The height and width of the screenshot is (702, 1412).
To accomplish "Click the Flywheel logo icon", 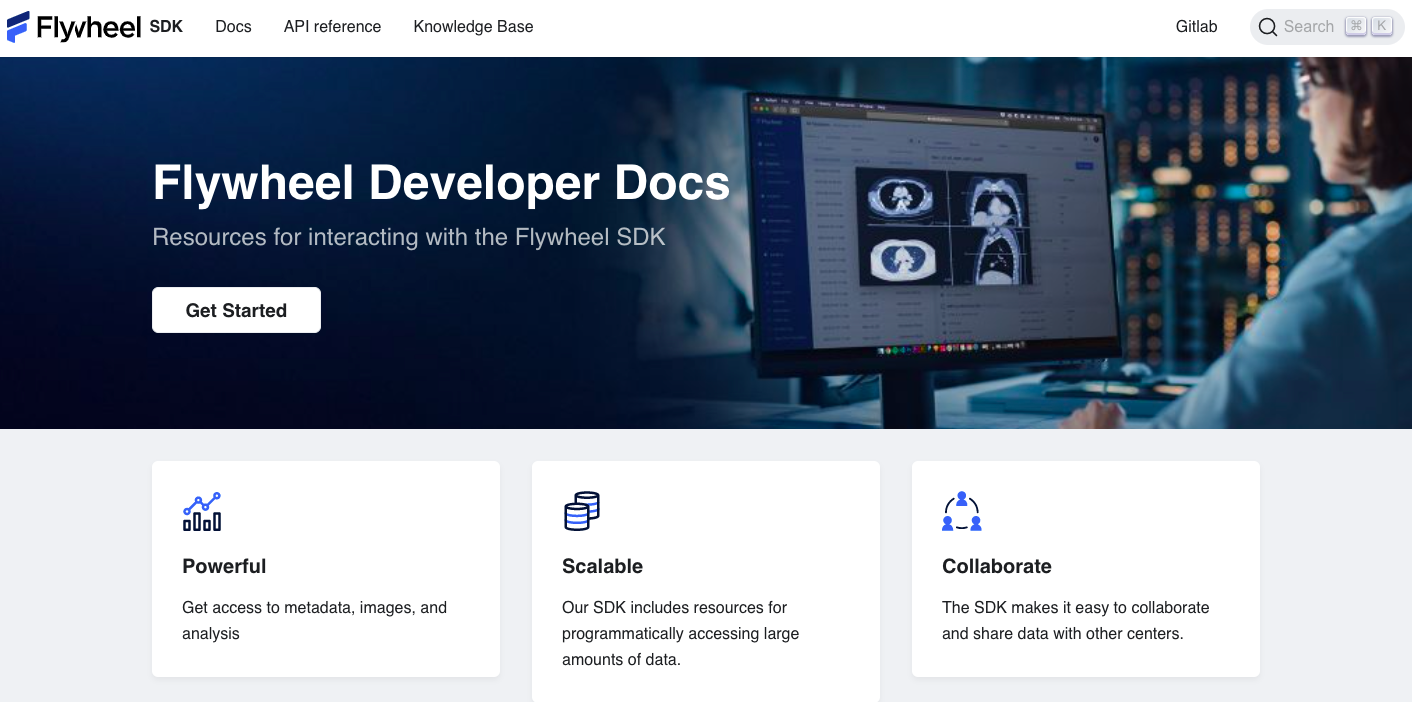I will coord(17,26).
